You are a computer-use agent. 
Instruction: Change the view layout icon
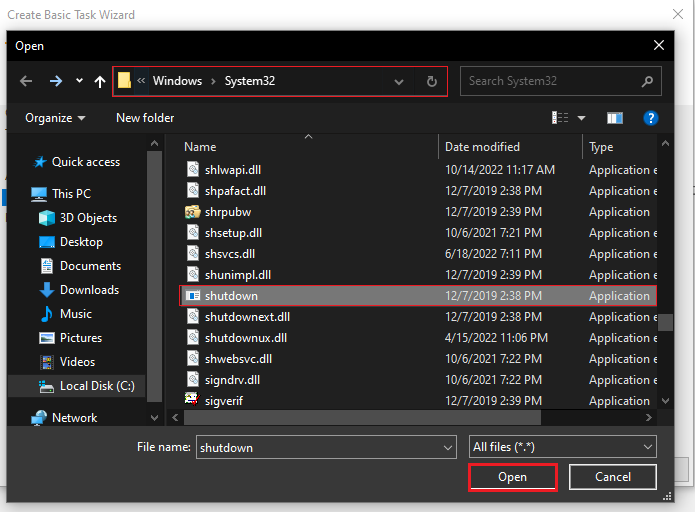click(560, 117)
